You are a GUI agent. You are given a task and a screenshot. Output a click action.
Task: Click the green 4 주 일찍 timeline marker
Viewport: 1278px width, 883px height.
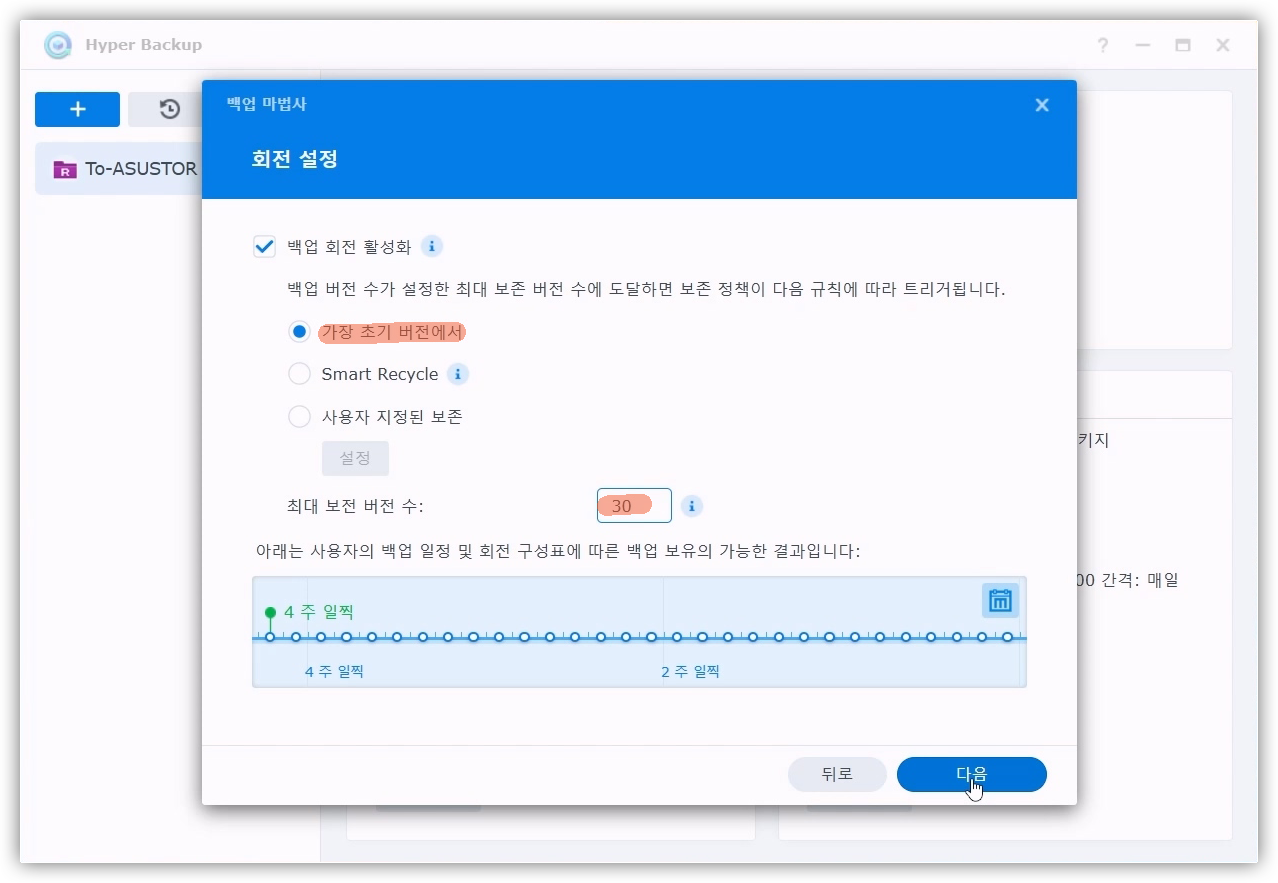click(x=270, y=613)
